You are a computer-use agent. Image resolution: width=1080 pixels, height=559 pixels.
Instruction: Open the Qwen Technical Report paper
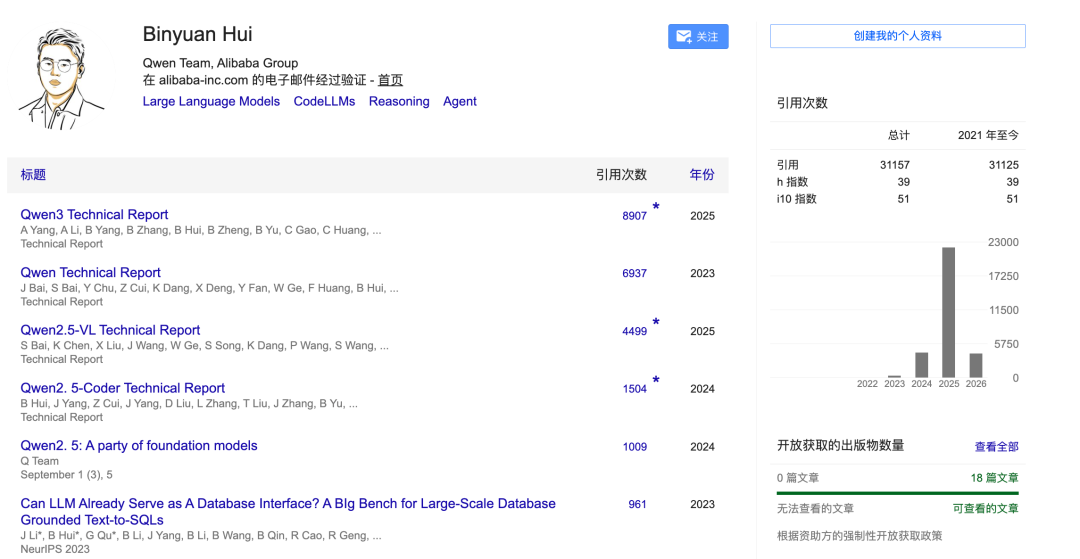coord(90,273)
